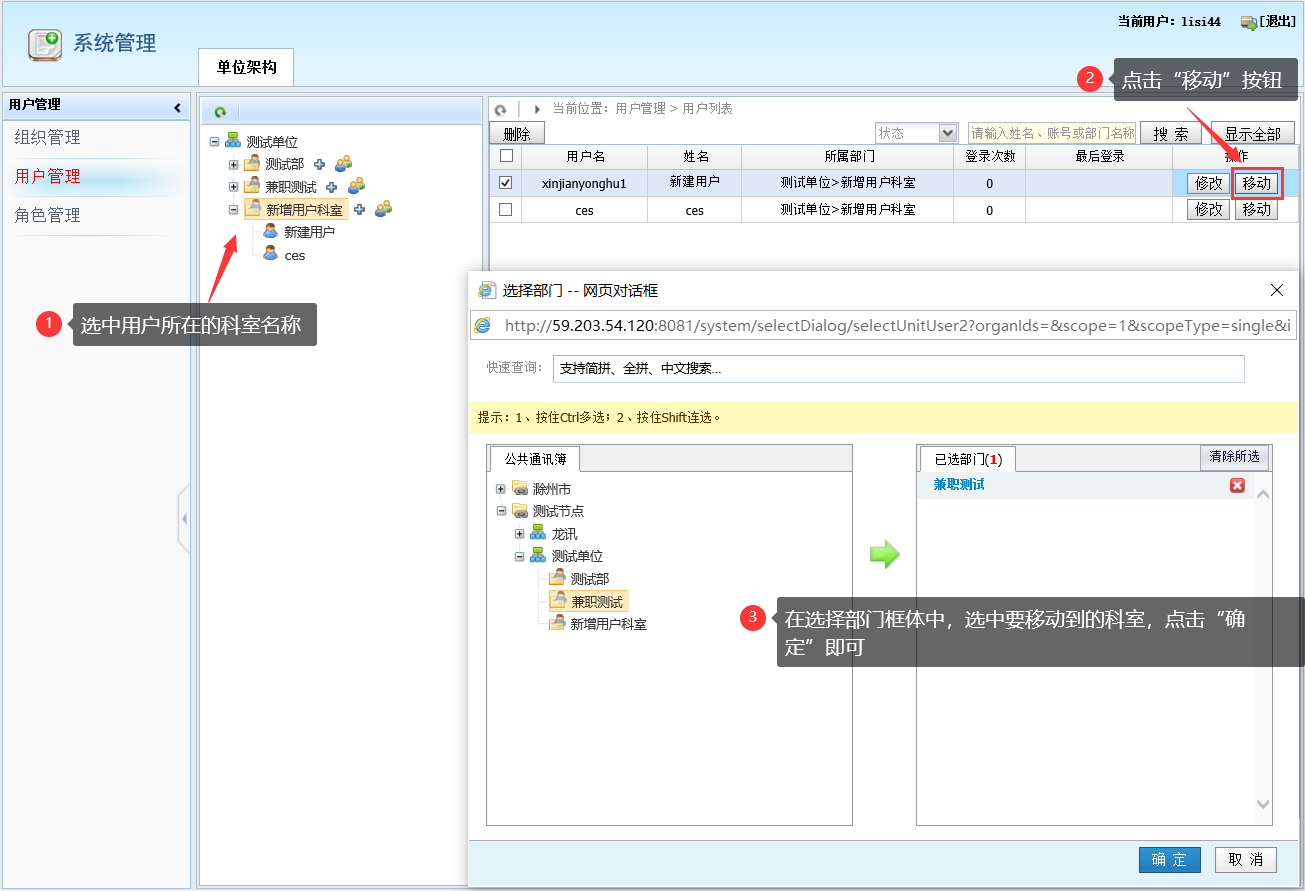Collapse the 测试节点 node in dialog
1305x891 pixels.
coord(501,511)
